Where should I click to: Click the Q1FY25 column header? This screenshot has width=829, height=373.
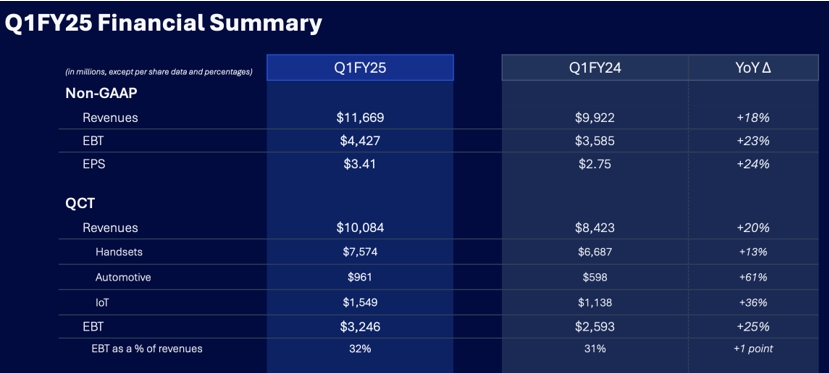pos(360,68)
